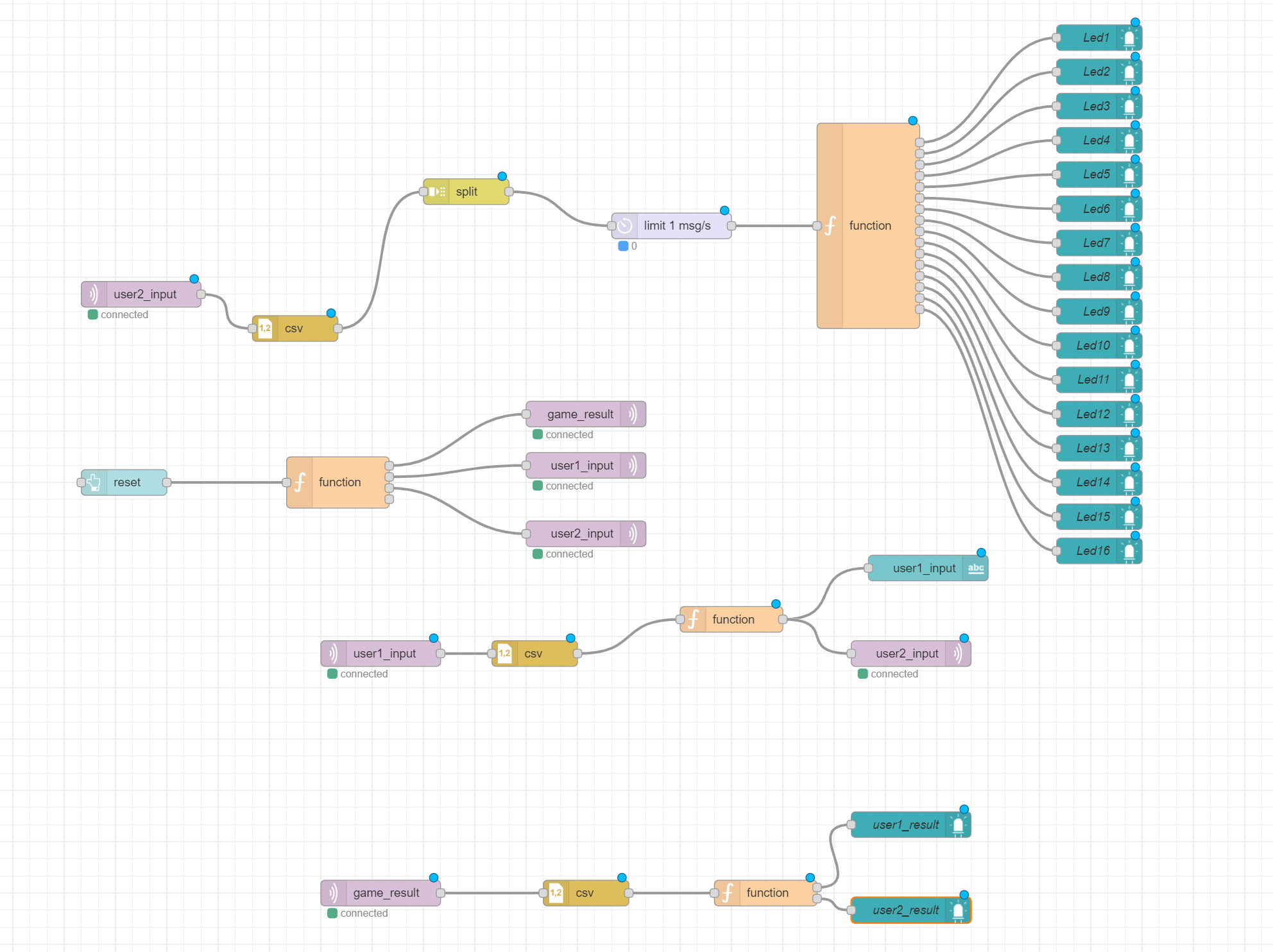Select the large function node feeding the LEDs

869,226
